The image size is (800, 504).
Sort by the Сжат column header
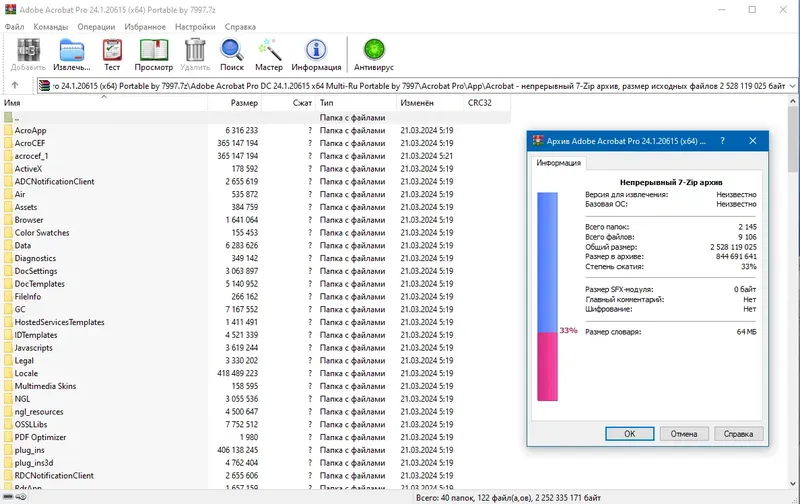288,103
